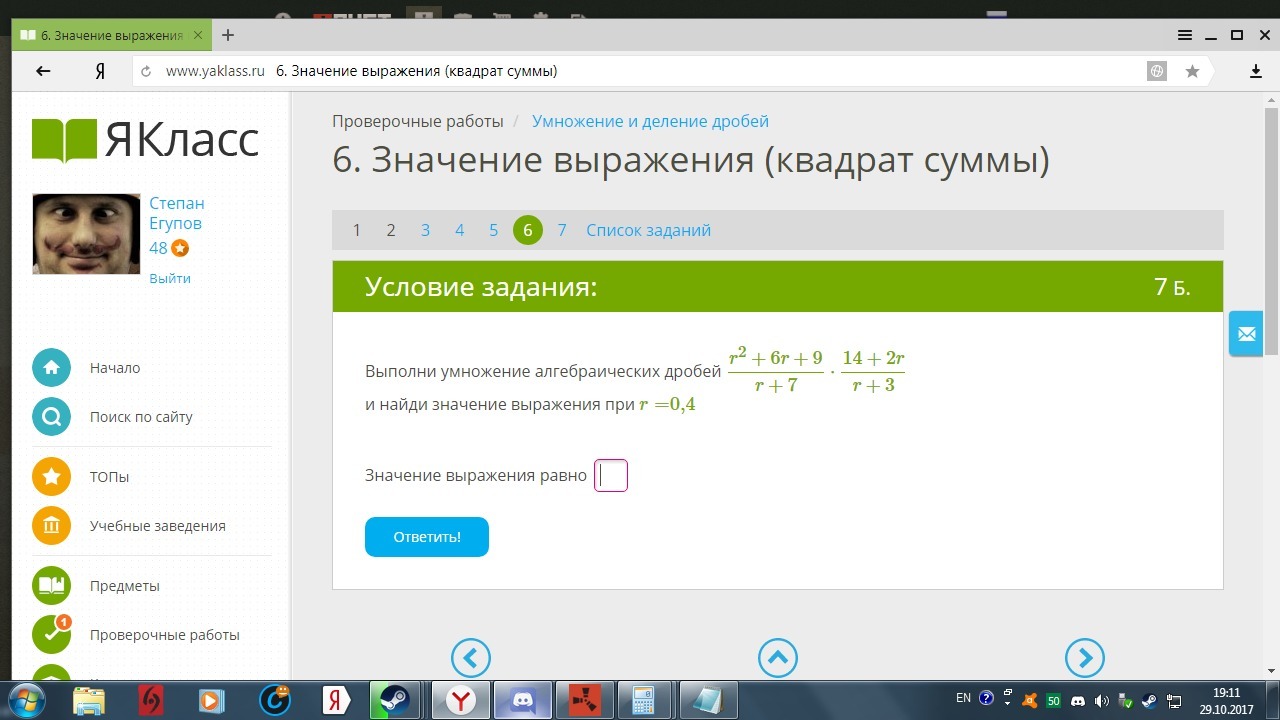Viewport: 1280px width, 720px height.
Task: Open Умножение и деление дробей breadcrumb
Action: [x=650, y=121]
